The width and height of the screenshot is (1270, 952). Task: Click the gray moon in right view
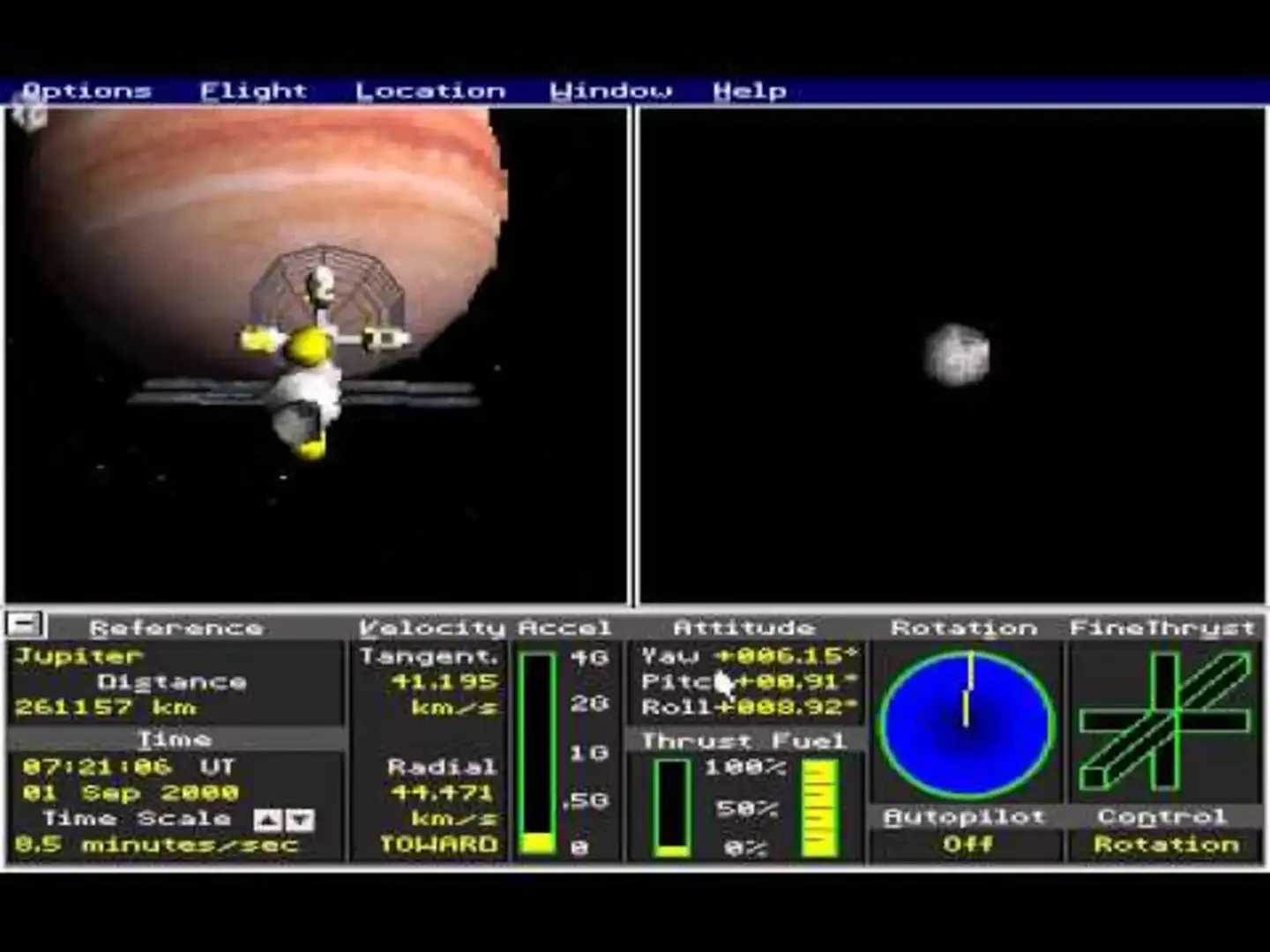click(957, 354)
